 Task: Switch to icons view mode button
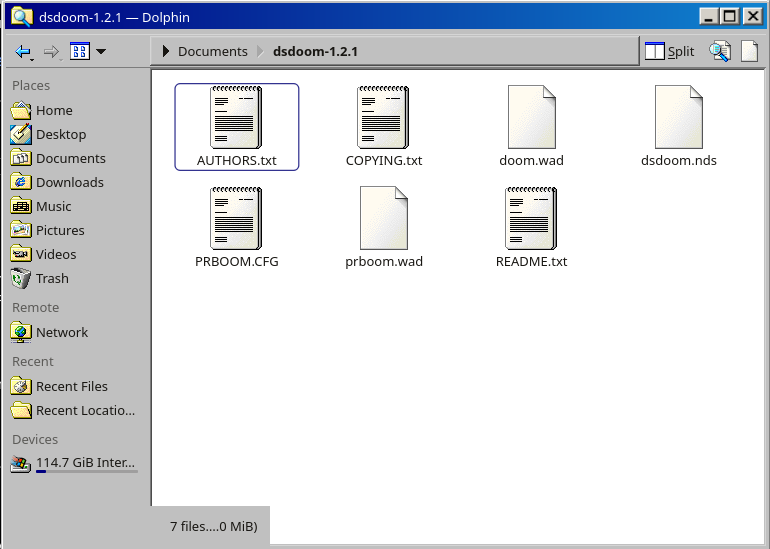(80, 51)
